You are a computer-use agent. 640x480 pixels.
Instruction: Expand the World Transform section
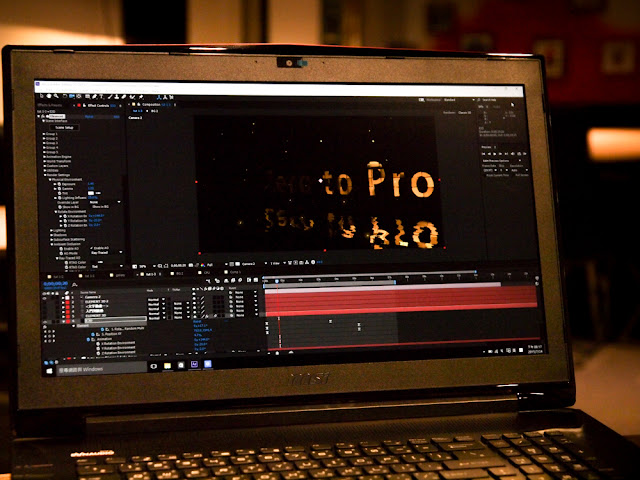pyautogui.click(x=44, y=161)
